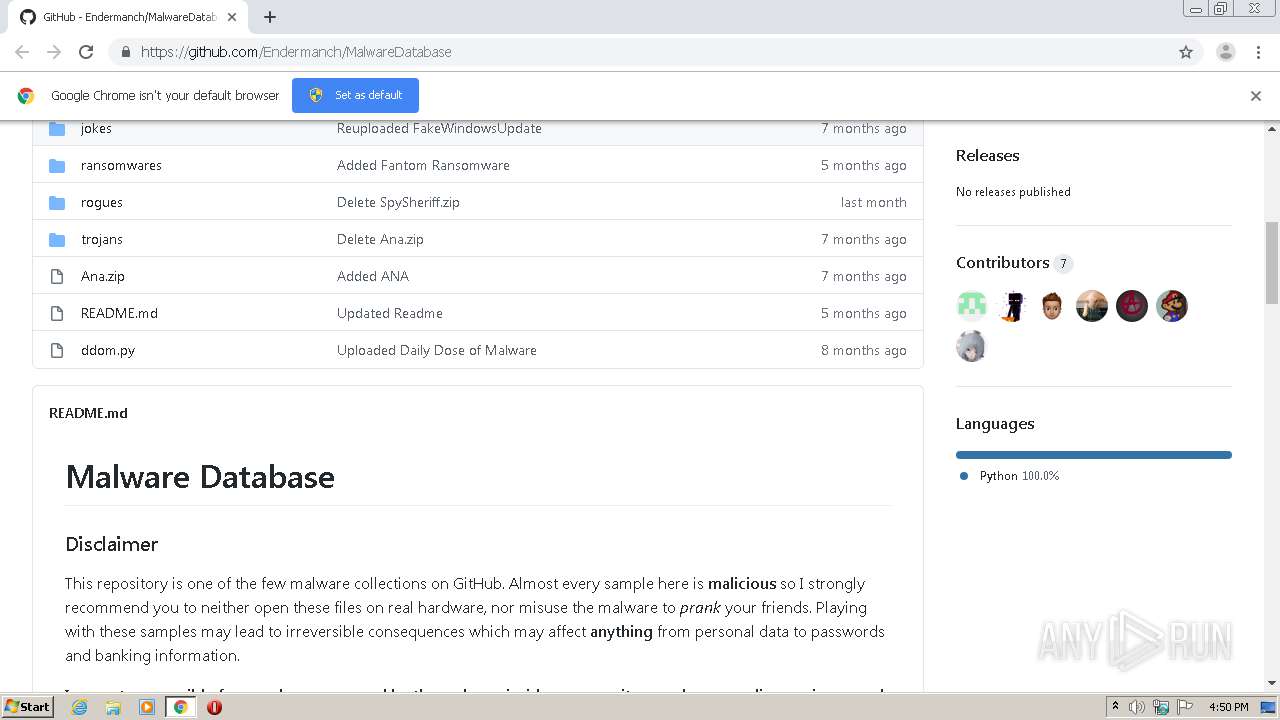
Task: Open the ddom.py file link
Action: (108, 350)
